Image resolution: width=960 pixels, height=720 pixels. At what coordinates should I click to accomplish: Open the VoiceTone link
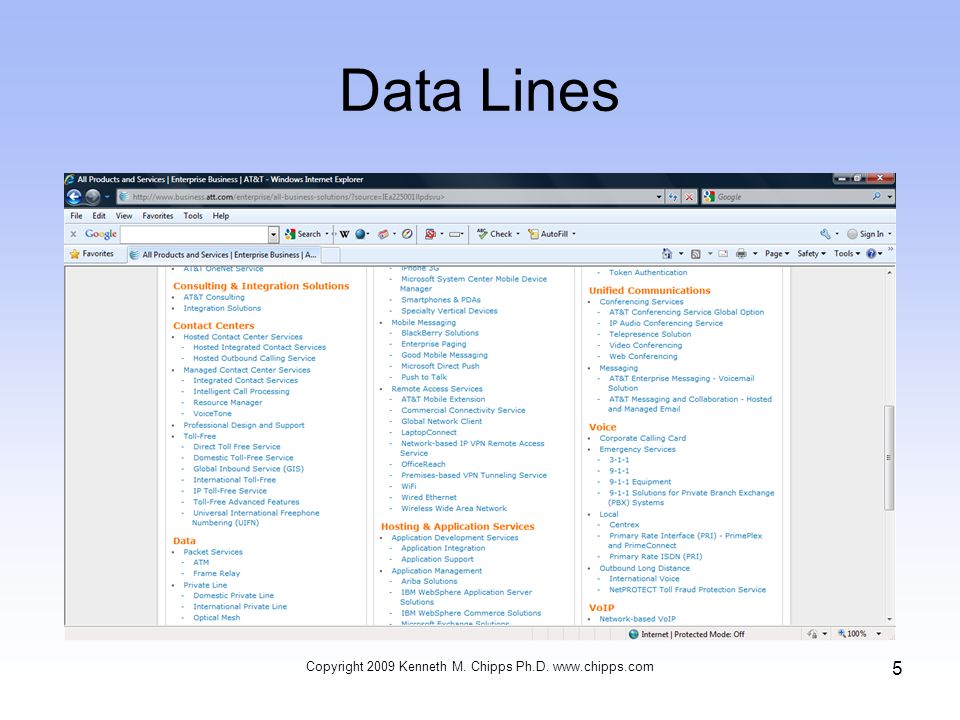tap(212, 413)
